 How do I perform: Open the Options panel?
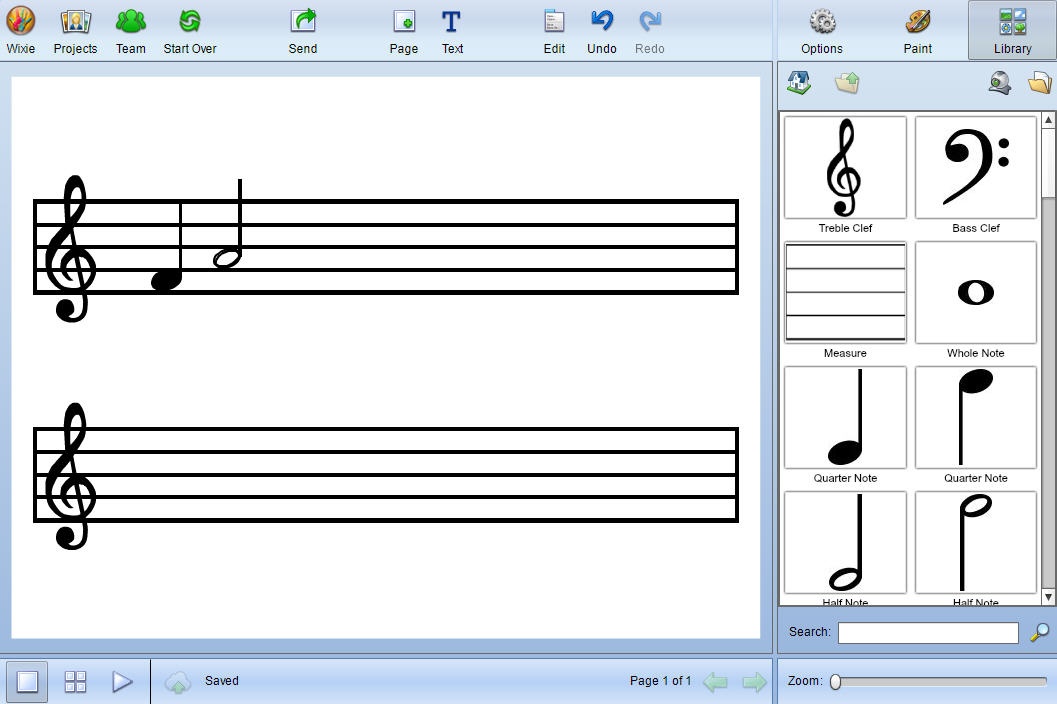[821, 28]
